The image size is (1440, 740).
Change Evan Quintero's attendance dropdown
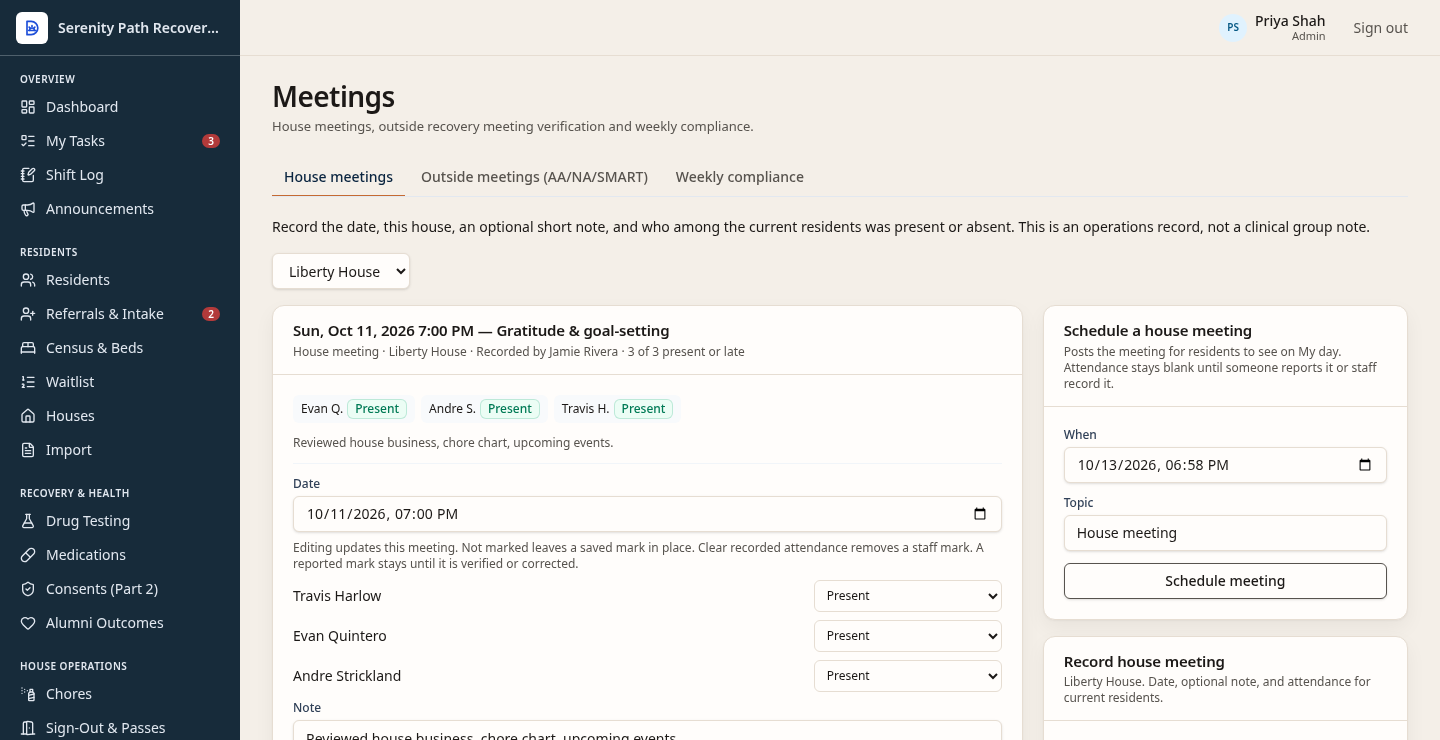pyautogui.click(x=908, y=636)
